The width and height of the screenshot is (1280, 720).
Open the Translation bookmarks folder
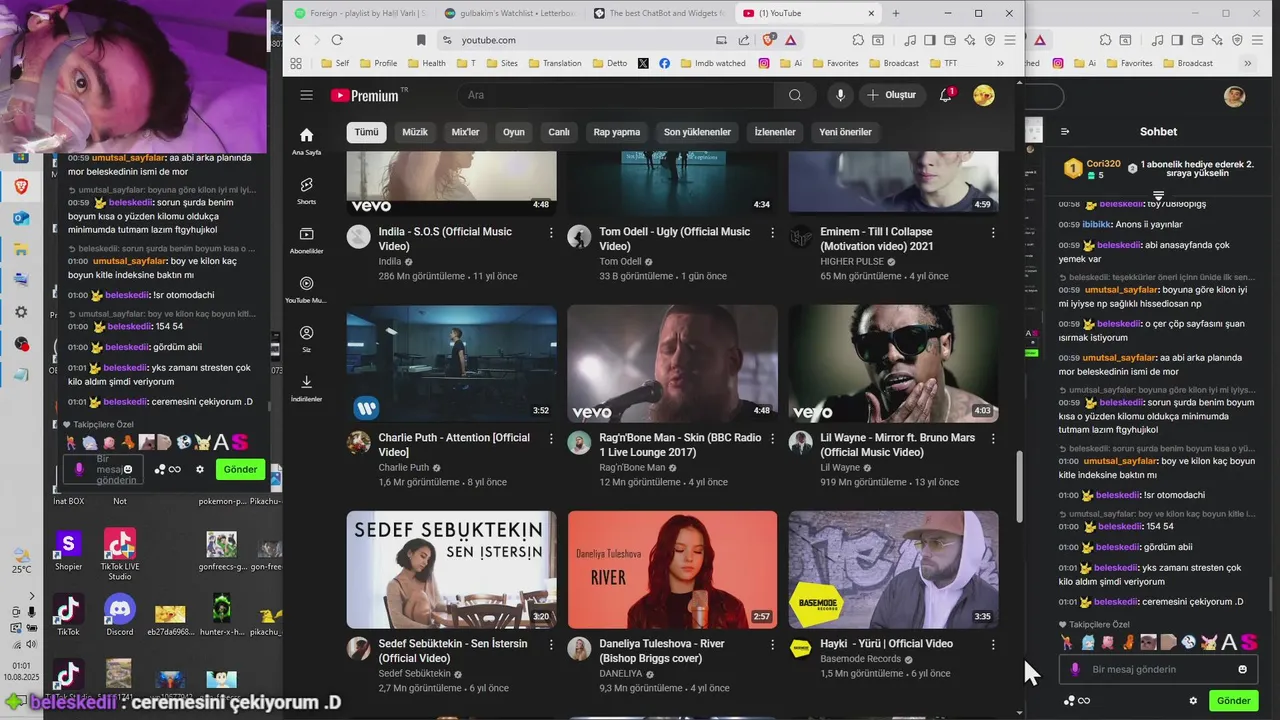point(554,63)
